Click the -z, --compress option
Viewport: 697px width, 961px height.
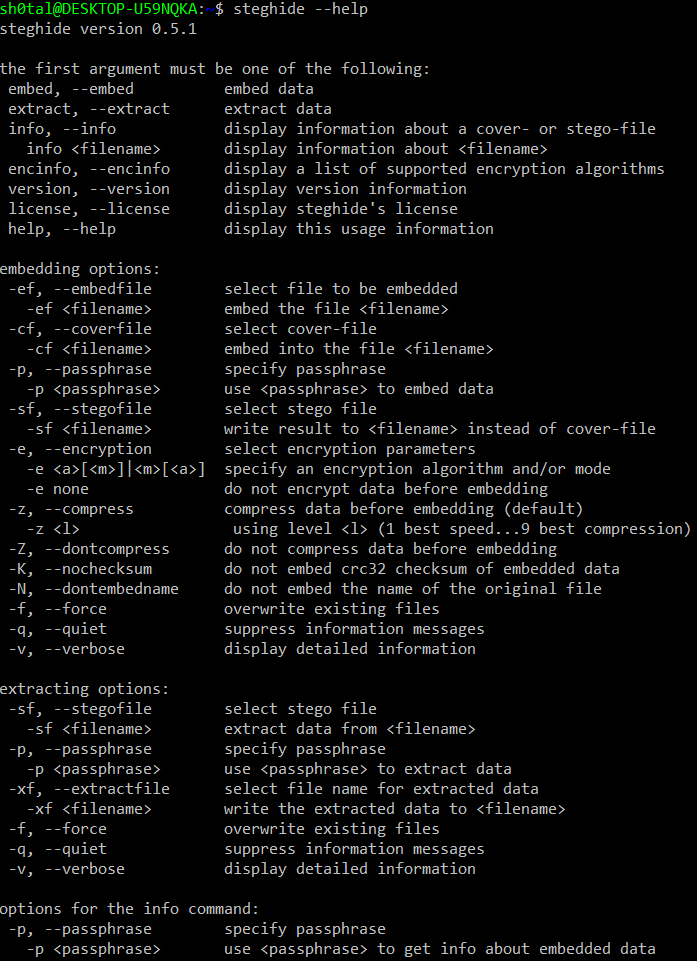[71, 509]
